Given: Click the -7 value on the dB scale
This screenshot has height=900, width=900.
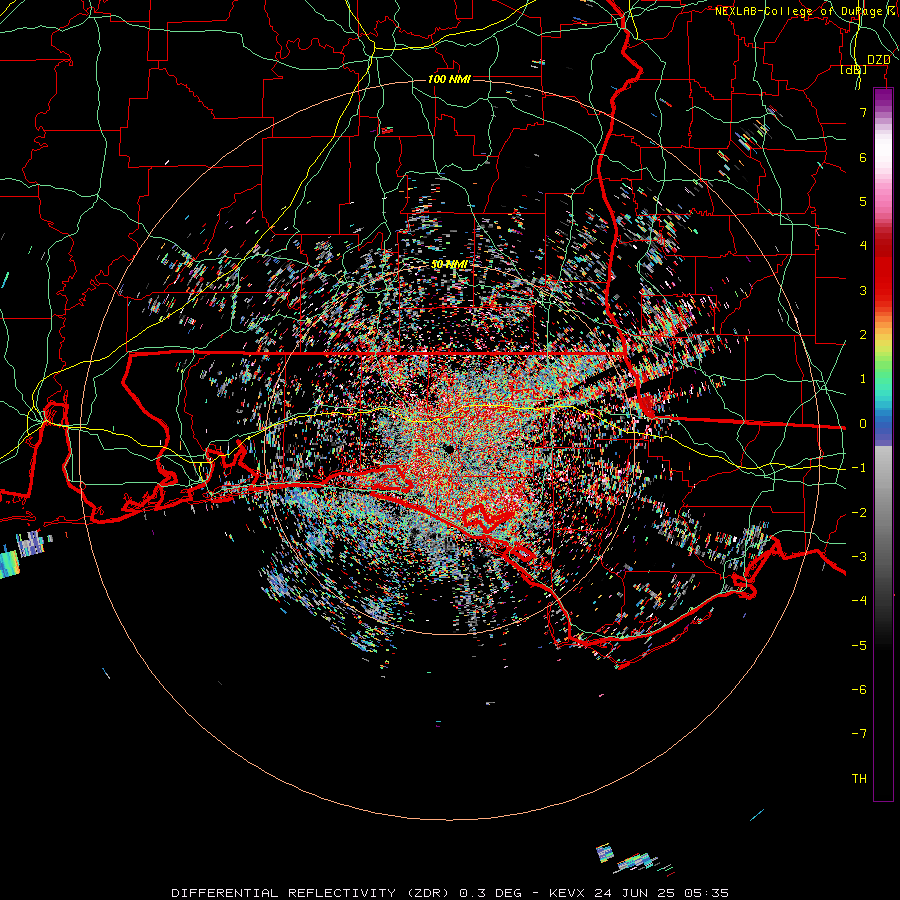Looking at the screenshot, I should pyautogui.click(x=859, y=734).
